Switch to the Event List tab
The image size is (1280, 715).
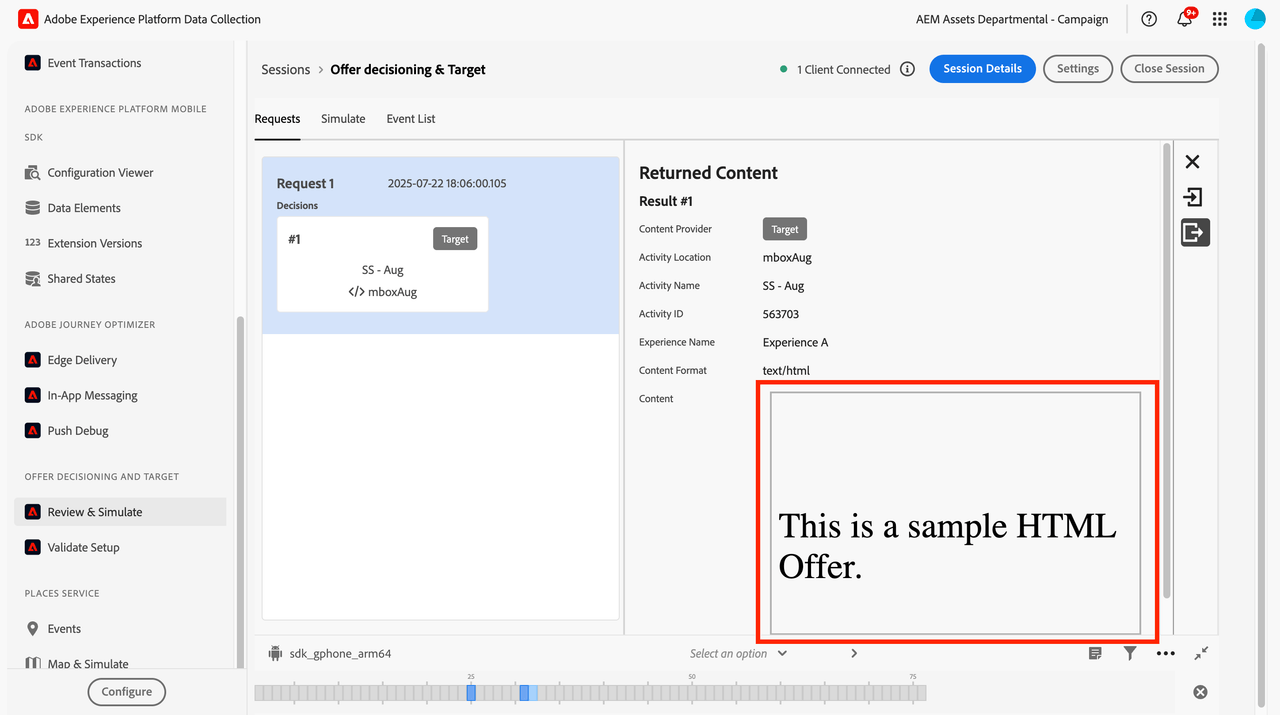coord(411,119)
